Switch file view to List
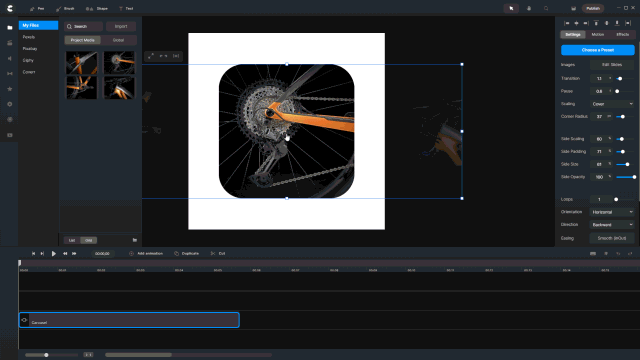640x360 pixels. [x=72, y=240]
